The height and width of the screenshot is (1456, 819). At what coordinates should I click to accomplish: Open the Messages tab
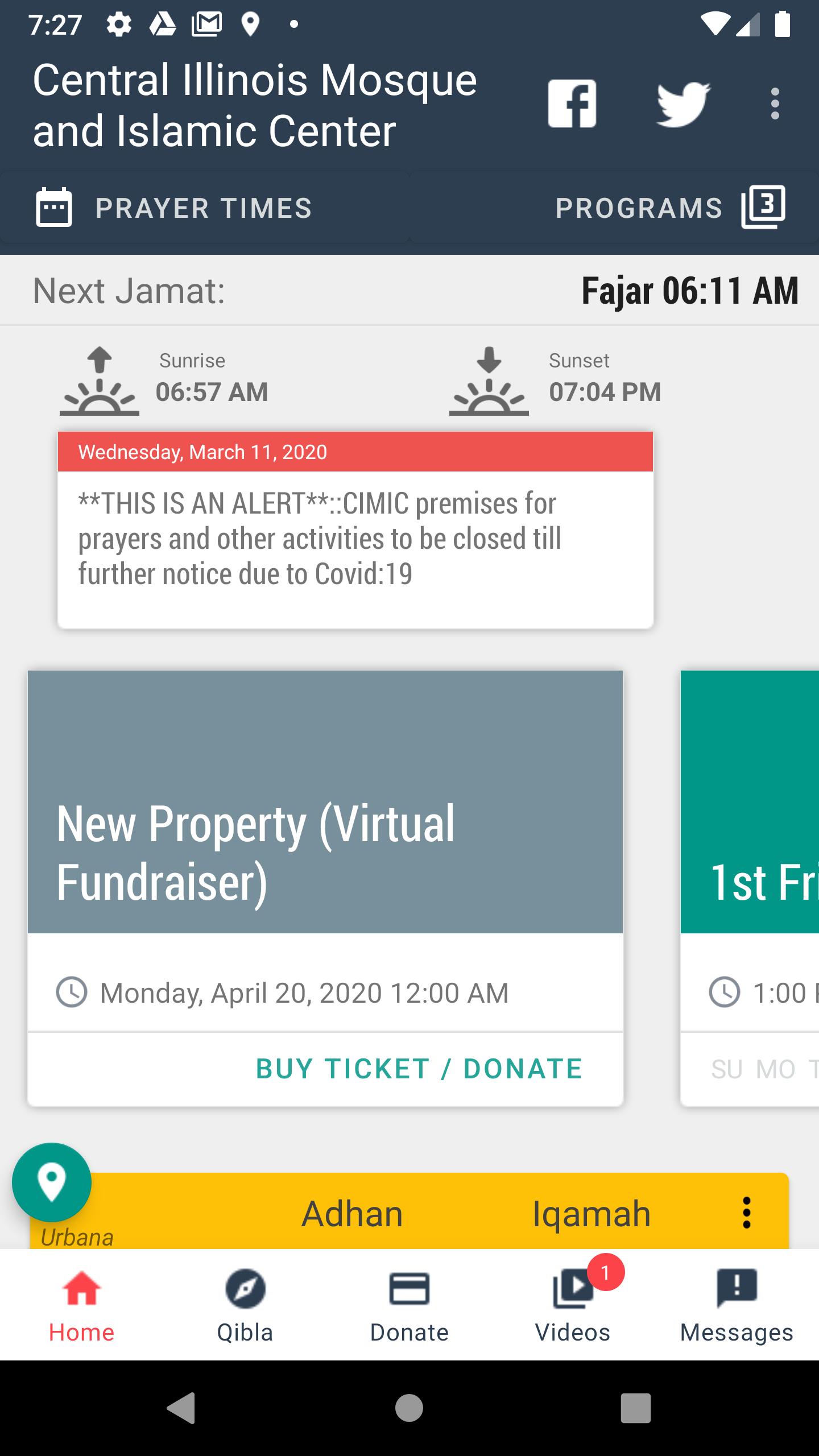pyautogui.click(x=737, y=1306)
